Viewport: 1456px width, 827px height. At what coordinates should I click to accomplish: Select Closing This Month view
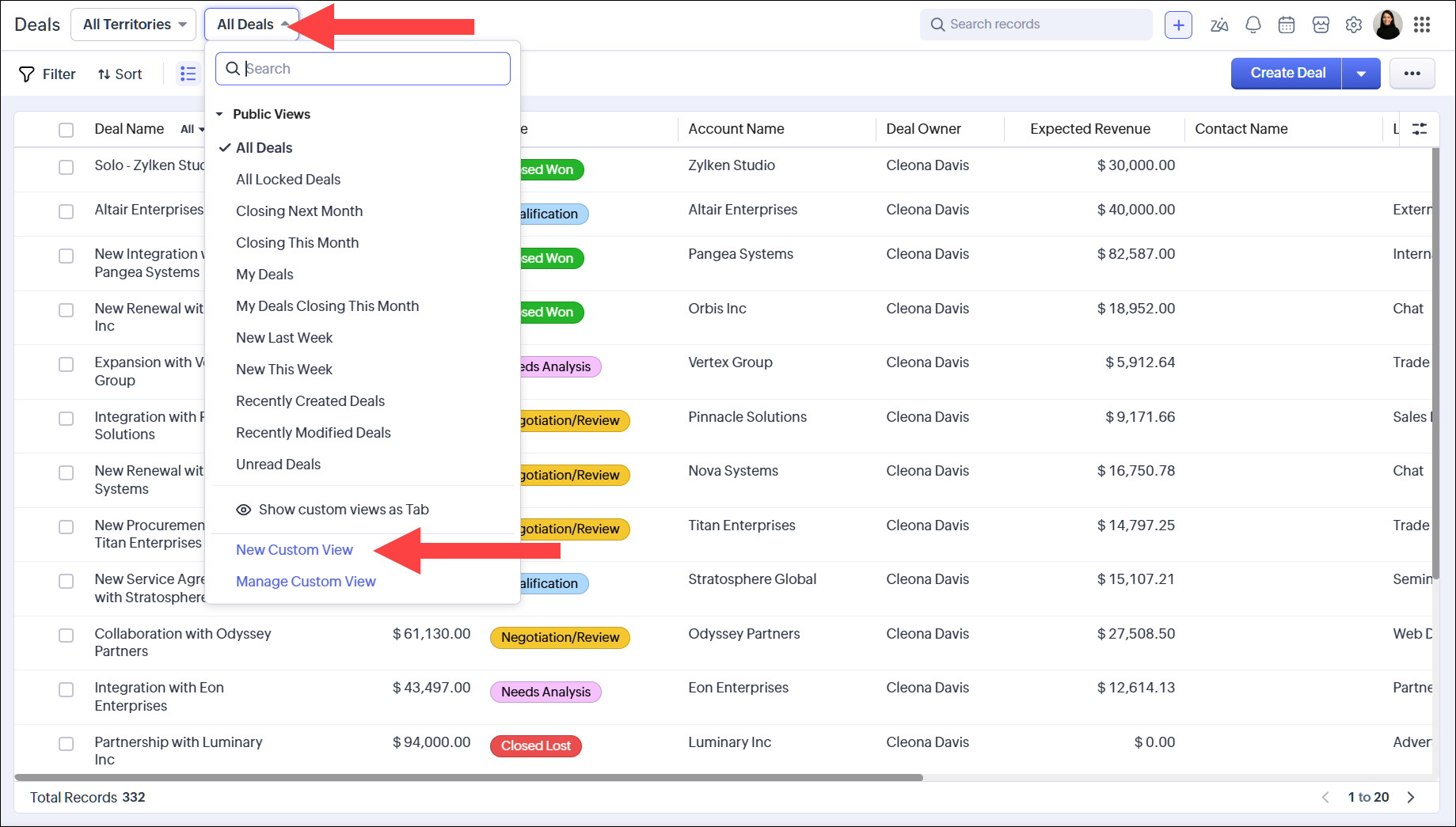(297, 243)
